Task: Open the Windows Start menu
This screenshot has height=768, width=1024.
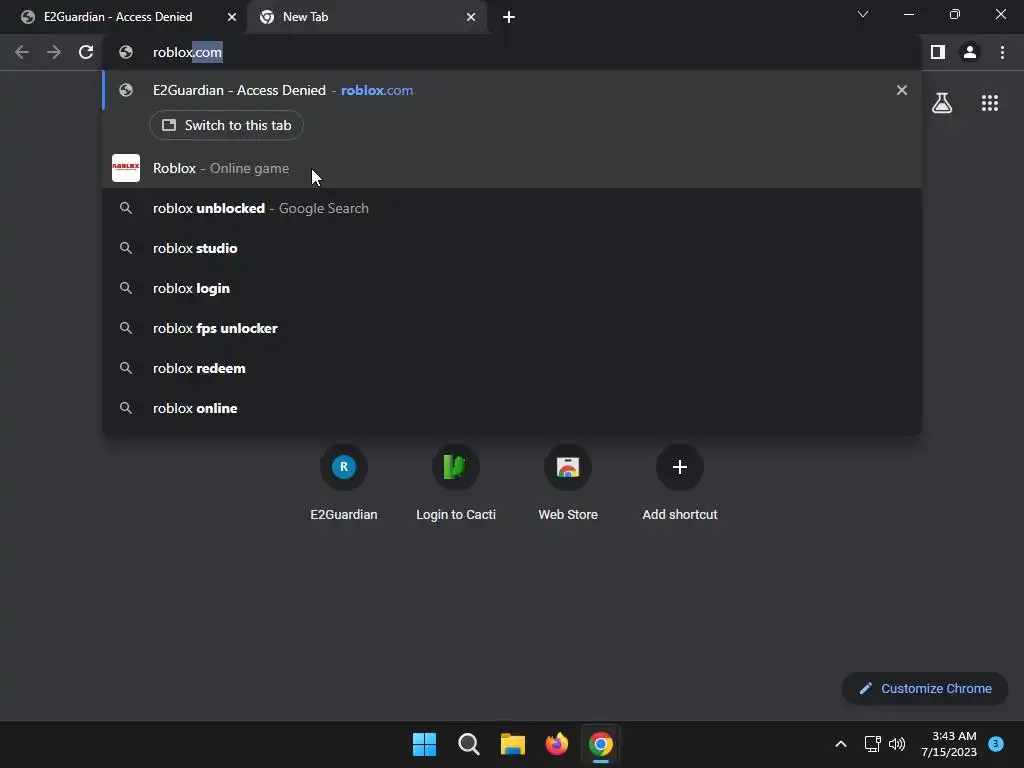Action: 424,744
